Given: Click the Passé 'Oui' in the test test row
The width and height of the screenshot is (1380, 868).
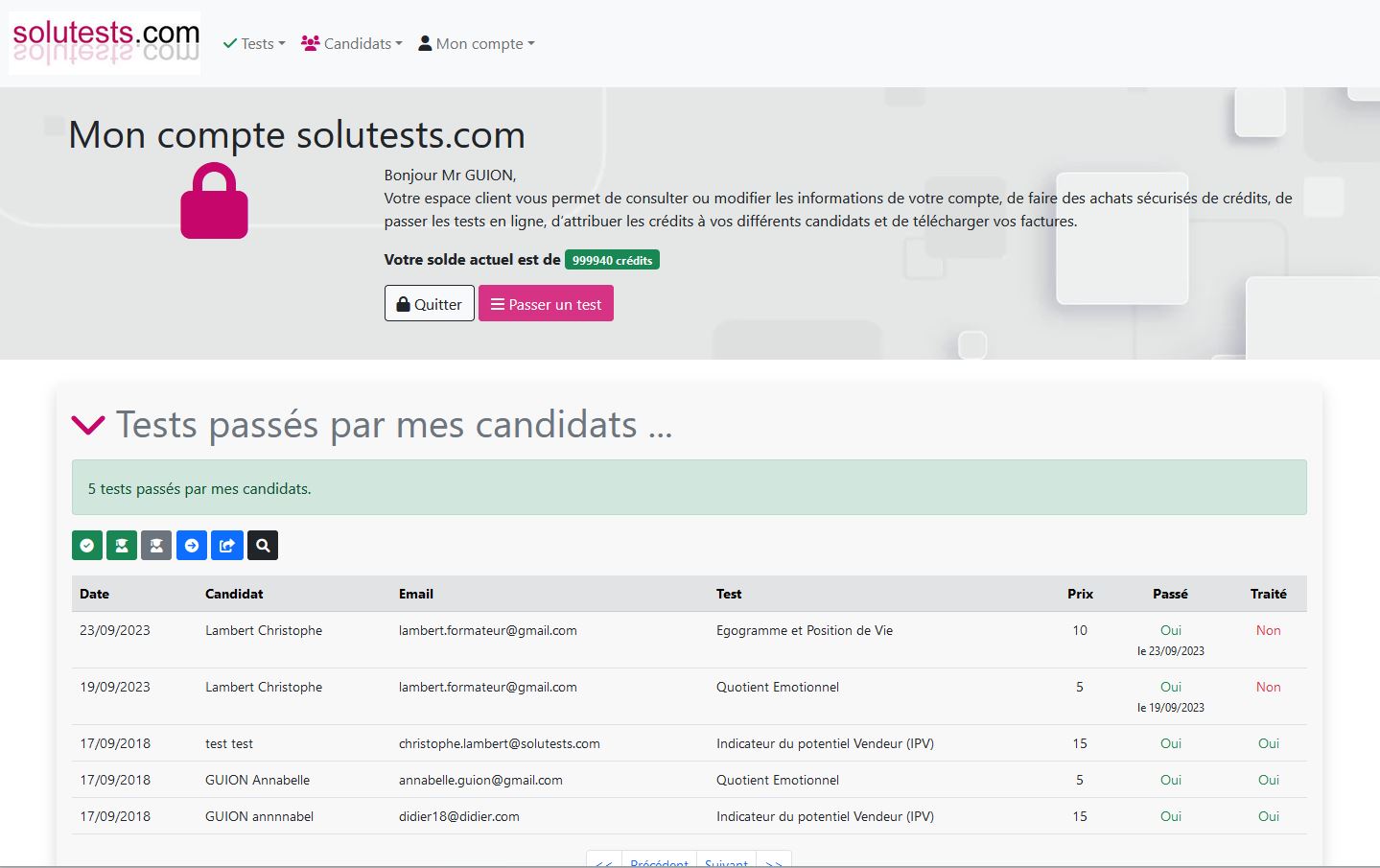Looking at the screenshot, I should click(1171, 743).
